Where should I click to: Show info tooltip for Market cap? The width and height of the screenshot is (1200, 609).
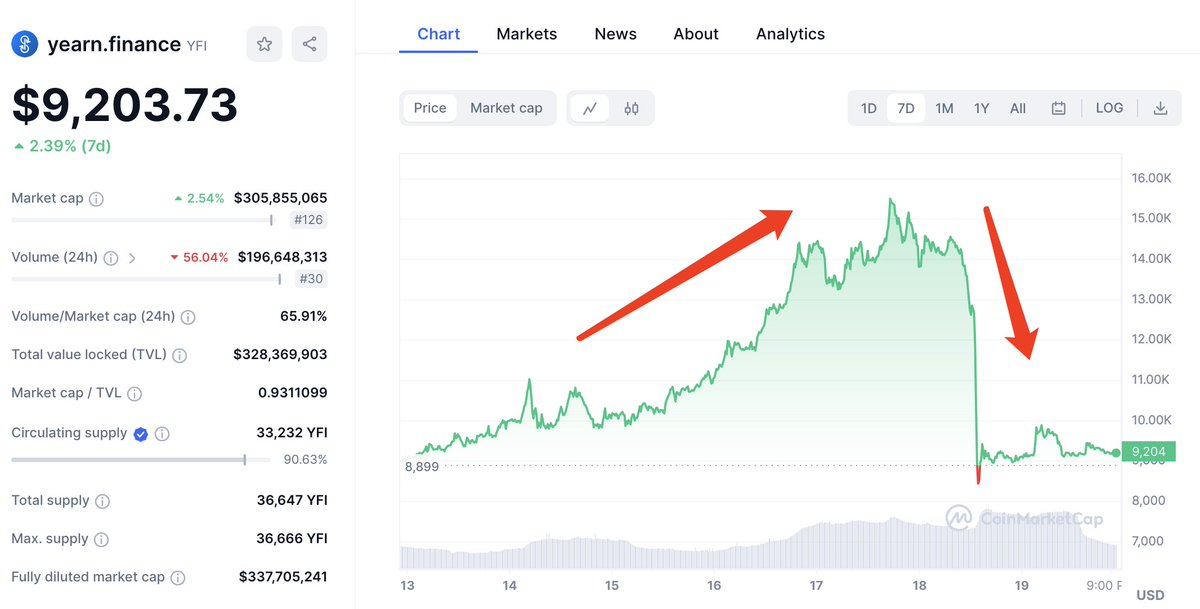pyautogui.click(x=96, y=199)
